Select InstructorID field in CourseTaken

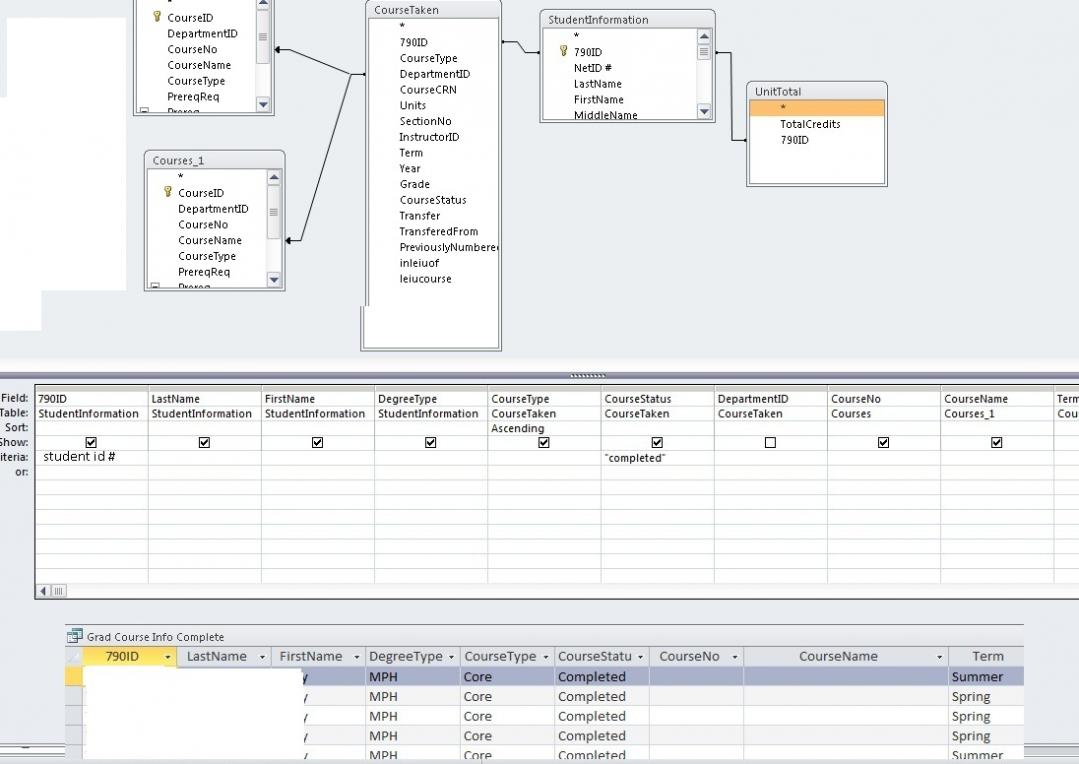pos(429,137)
